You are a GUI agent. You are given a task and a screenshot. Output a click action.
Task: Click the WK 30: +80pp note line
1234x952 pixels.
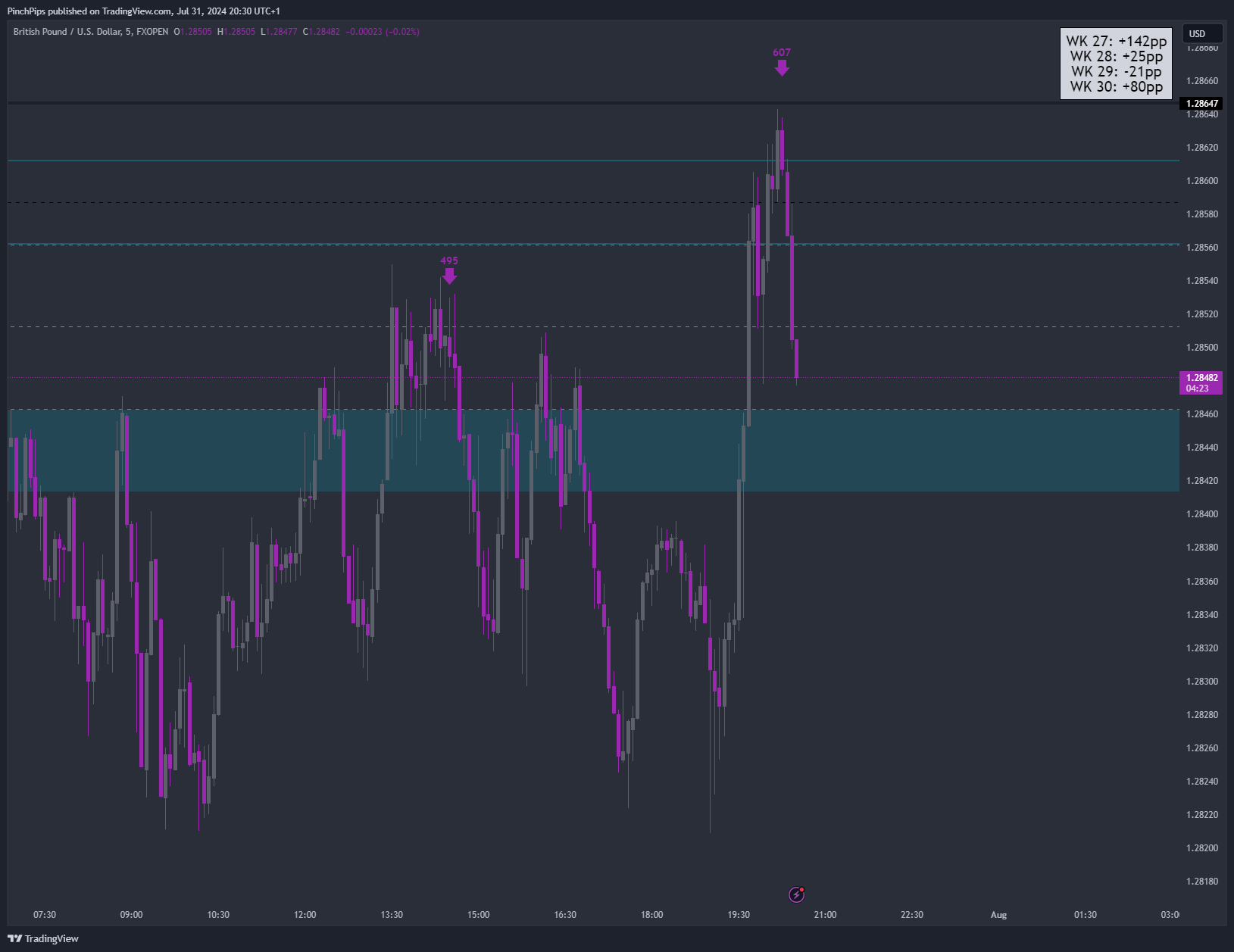tap(1117, 87)
